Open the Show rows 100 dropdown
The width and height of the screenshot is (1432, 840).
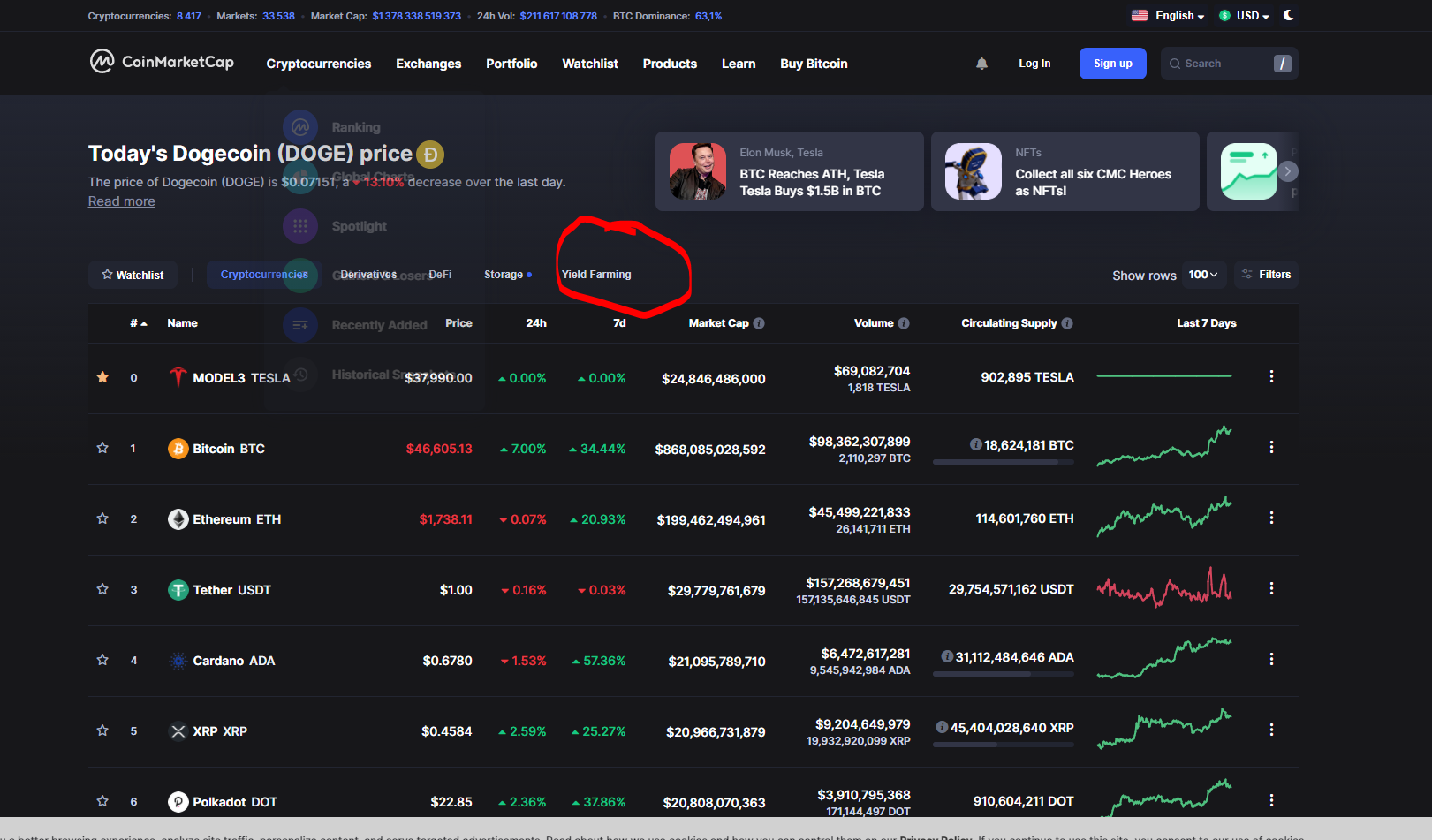point(1203,275)
